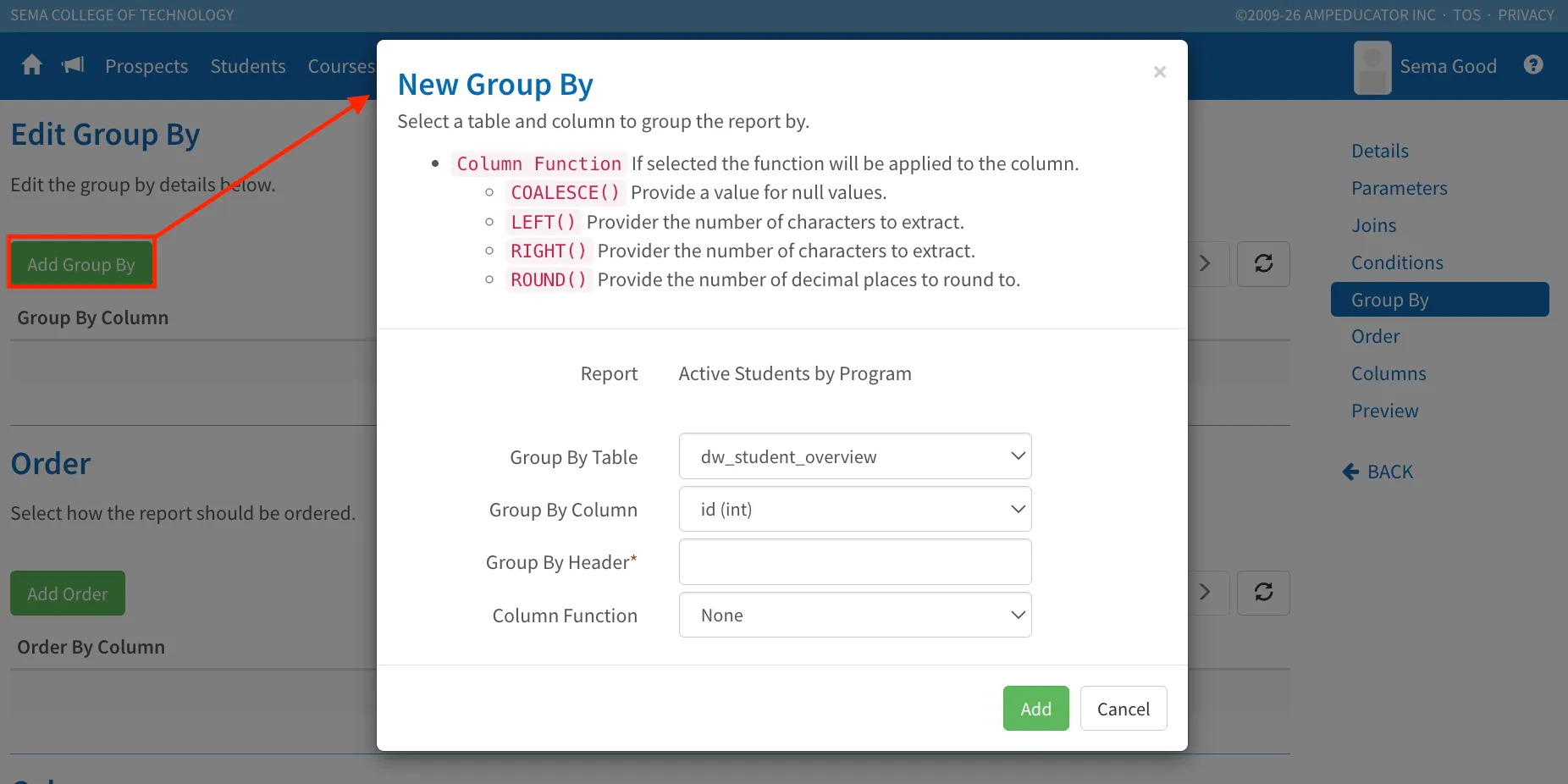
Task: Focus the Group By Header field
Action: [x=855, y=562]
